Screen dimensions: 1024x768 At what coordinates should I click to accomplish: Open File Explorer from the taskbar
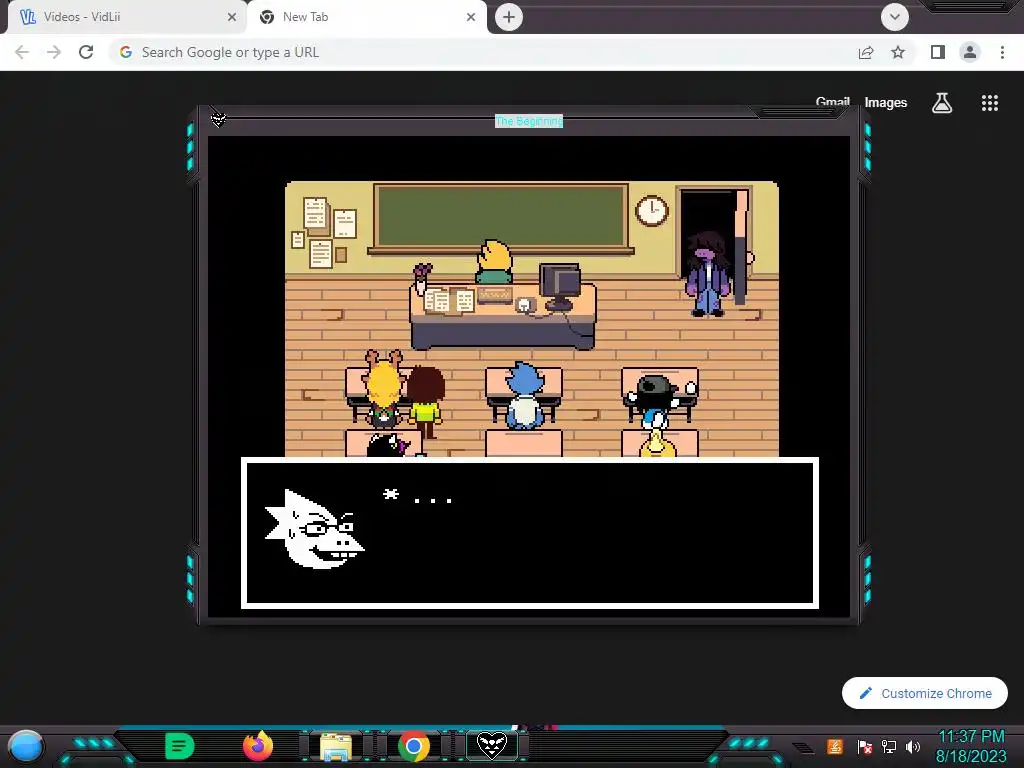coord(336,746)
